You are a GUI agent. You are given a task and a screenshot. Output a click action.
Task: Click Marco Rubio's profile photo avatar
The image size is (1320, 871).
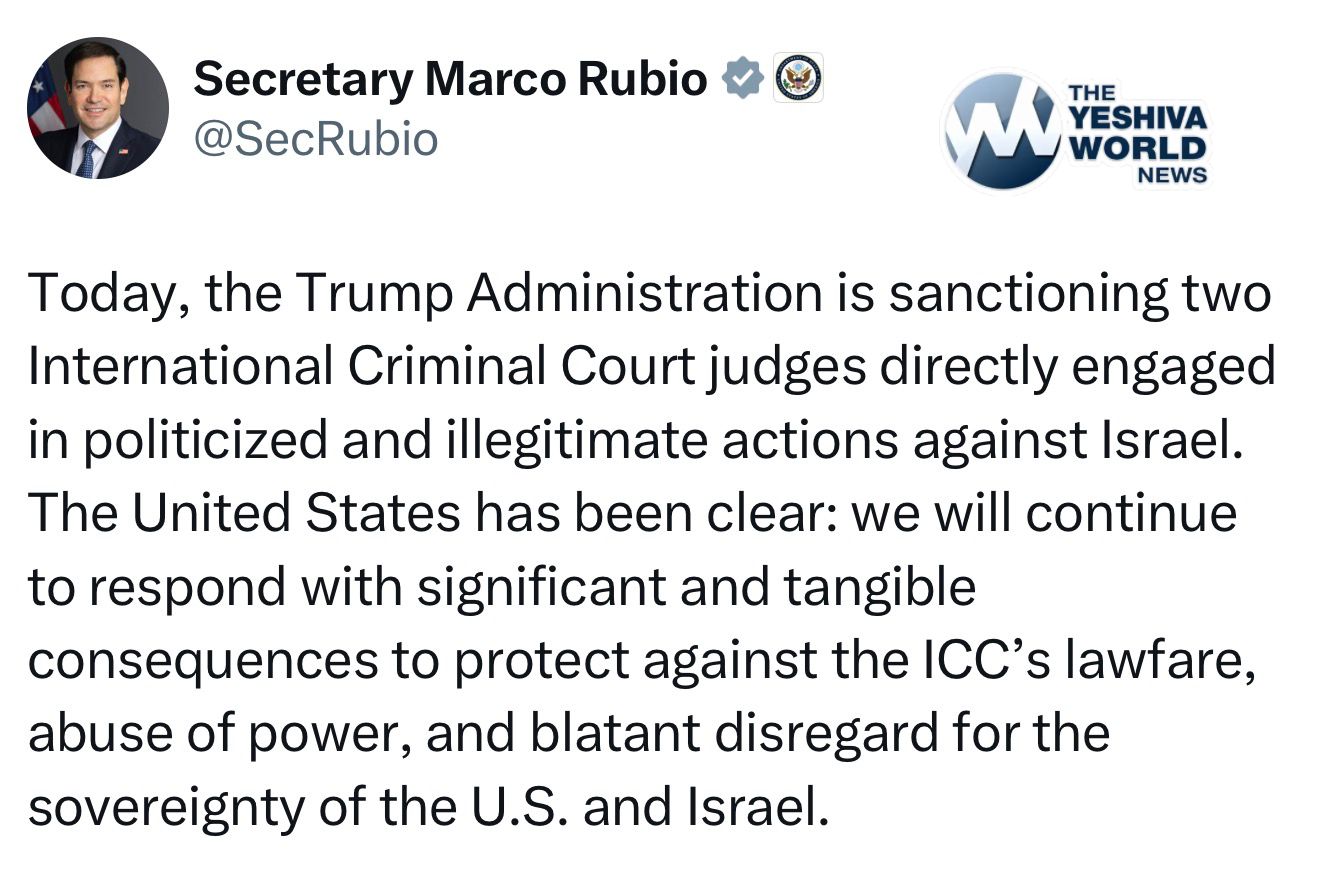(97, 108)
